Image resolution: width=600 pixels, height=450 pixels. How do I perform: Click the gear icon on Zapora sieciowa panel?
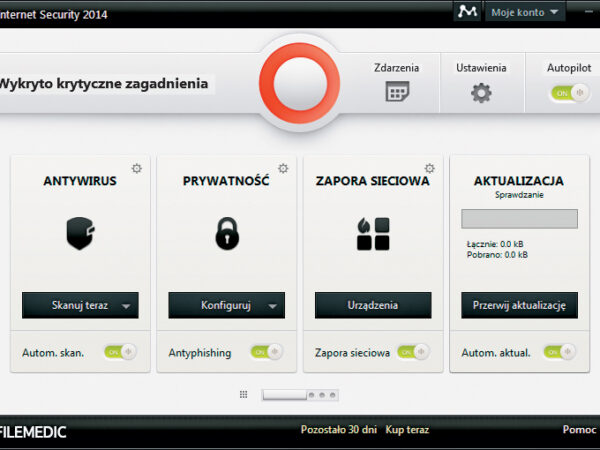(430, 169)
